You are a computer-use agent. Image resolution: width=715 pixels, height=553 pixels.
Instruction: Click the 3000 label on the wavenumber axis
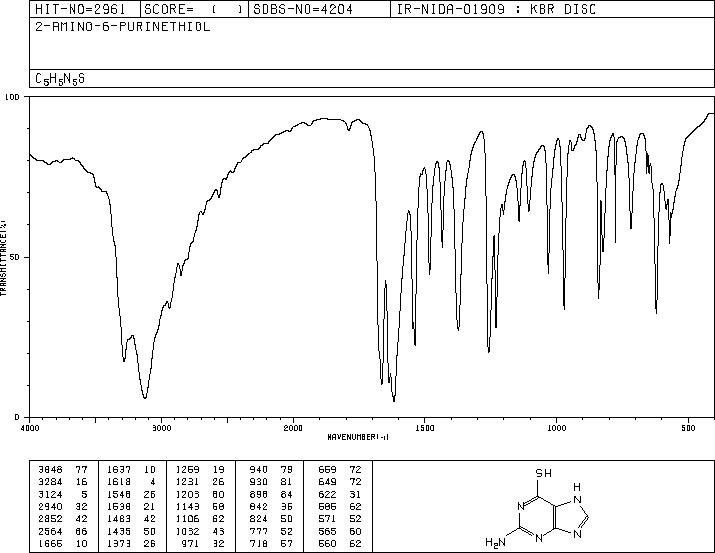pyautogui.click(x=162, y=428)
